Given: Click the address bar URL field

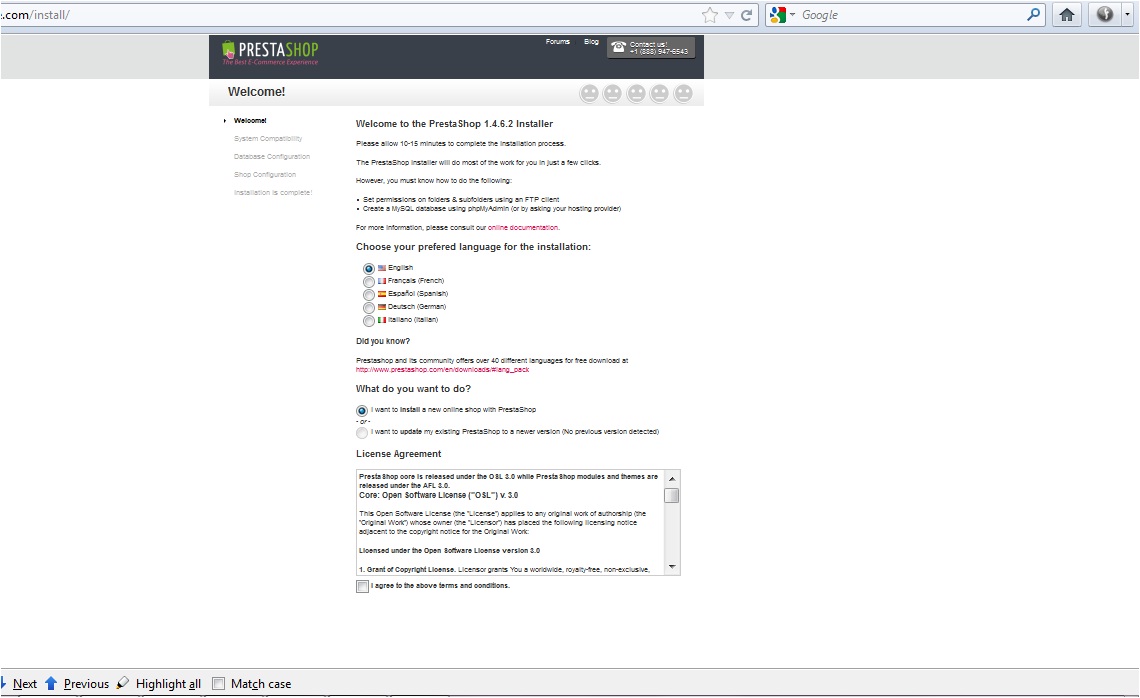Looking at the screenshot, I should coord(349,15).
